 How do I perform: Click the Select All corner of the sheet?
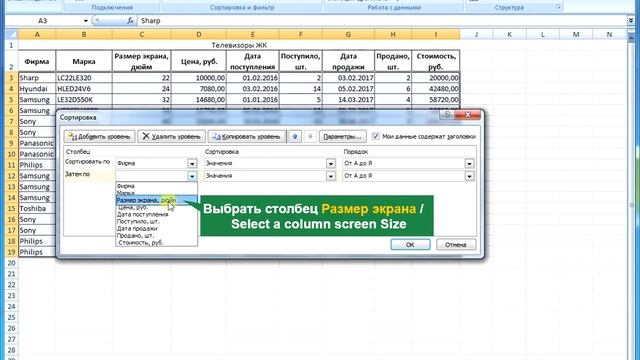(x=11, y=35)
